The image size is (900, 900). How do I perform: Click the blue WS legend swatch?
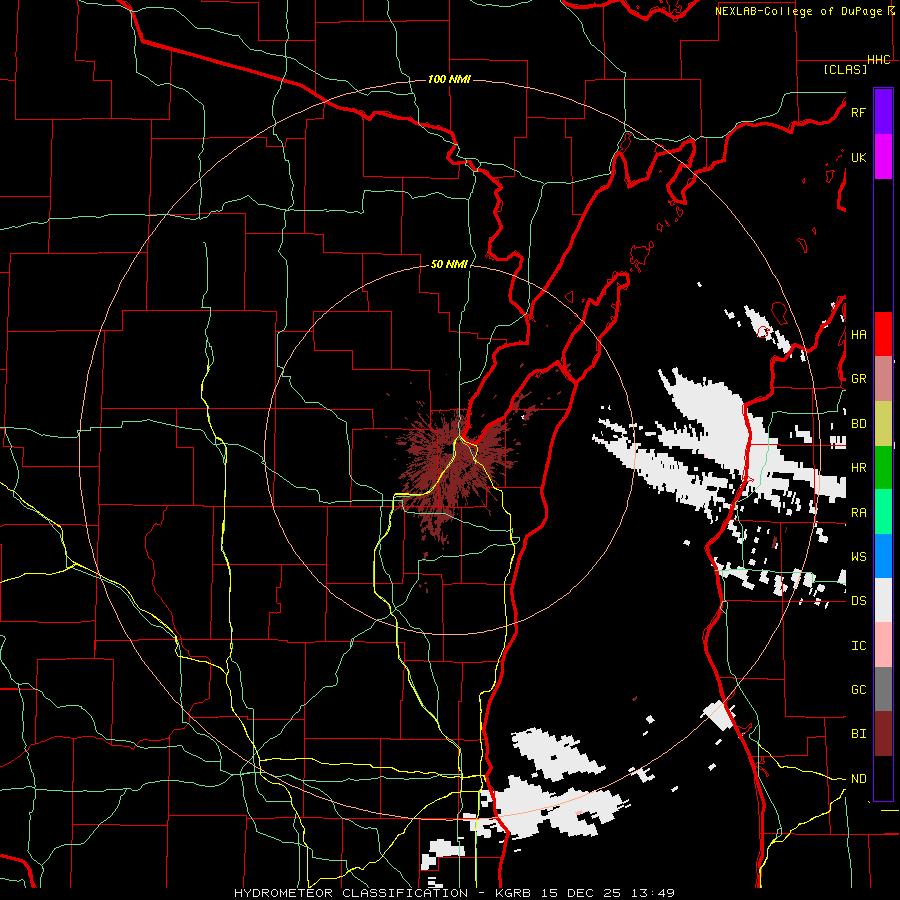pyautogui.click(x=883, y=556)
